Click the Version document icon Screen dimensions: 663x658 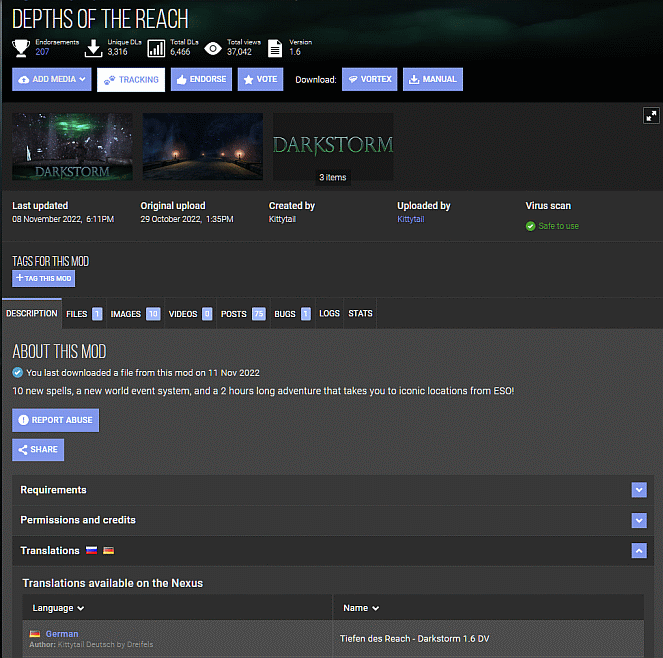point(275,47)
